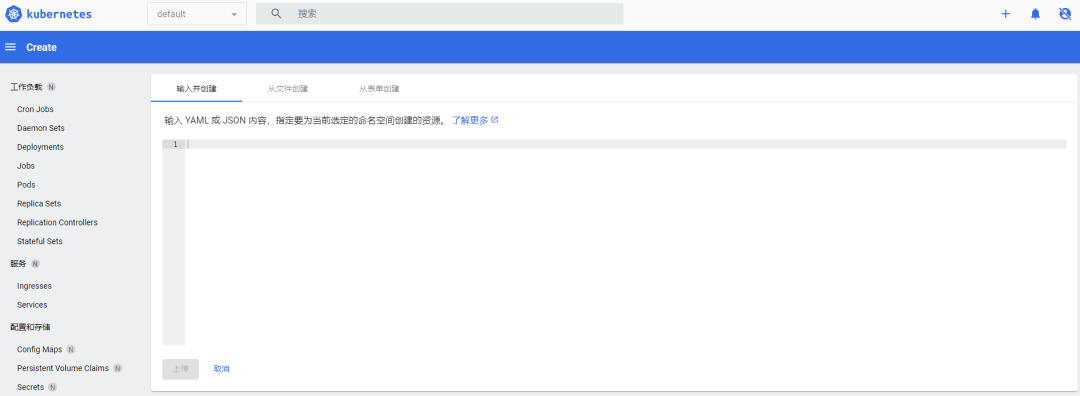Click the 取消 cancel button
The width and height of the screenshot is (1080, 396).
pyautogui.click(x=222, y=369)
